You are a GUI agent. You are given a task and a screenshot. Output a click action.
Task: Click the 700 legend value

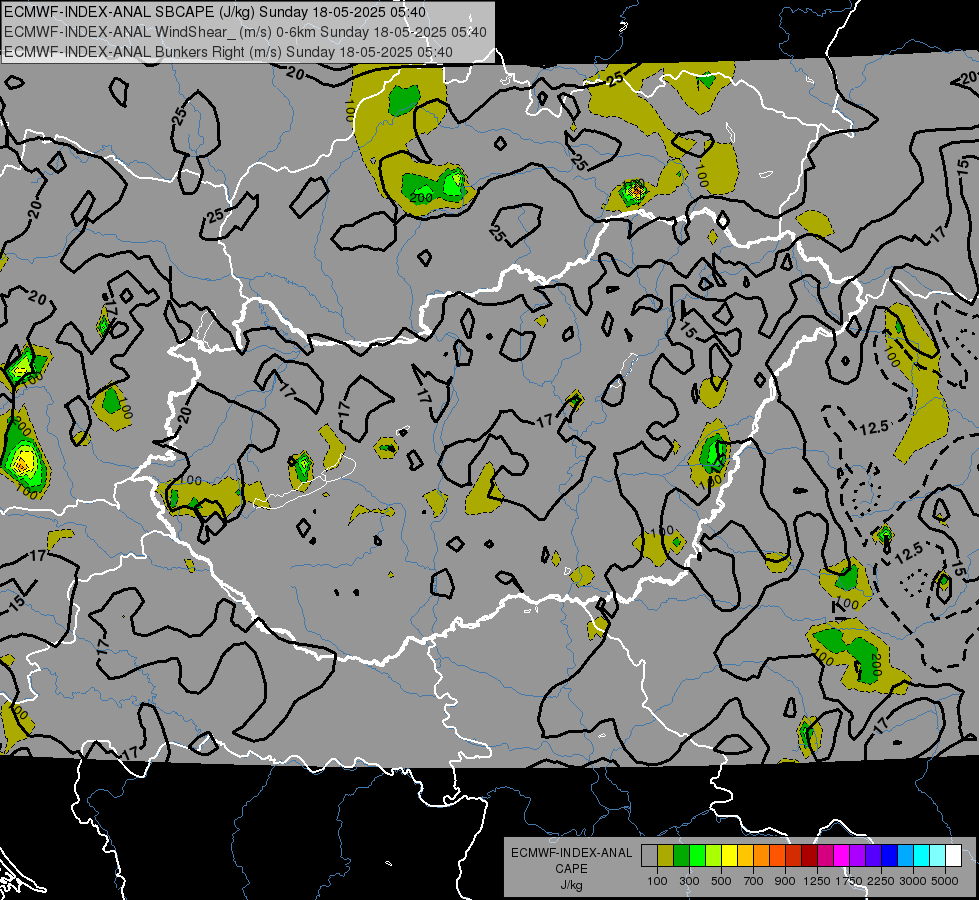pyautogui.click(x=754, y=882)
